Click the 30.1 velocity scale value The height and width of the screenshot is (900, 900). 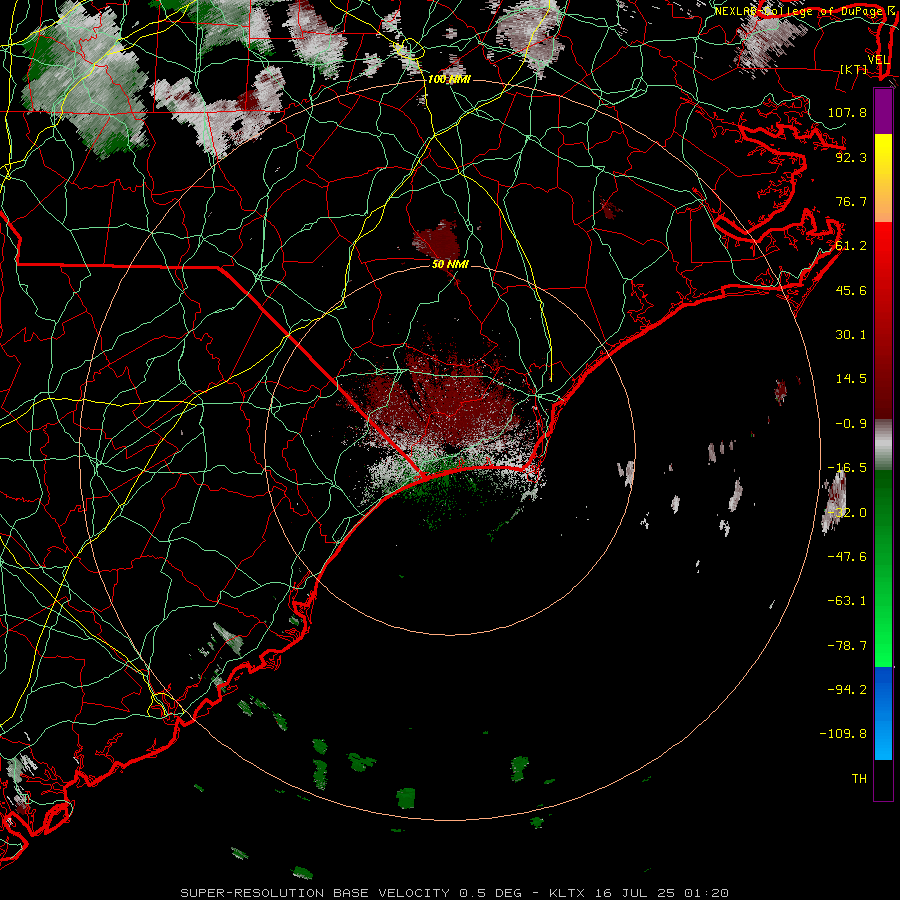click(851, 335)
